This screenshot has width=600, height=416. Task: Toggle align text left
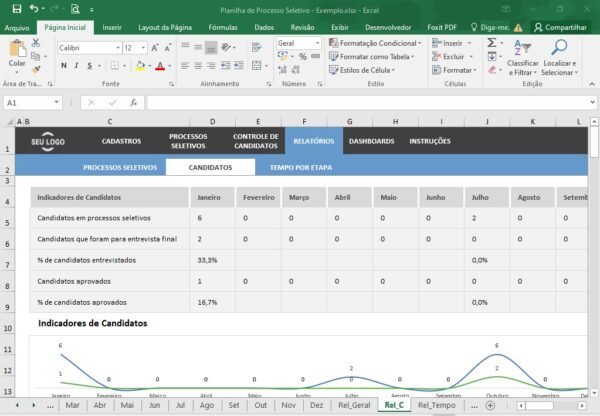click(x=185, y=66)
